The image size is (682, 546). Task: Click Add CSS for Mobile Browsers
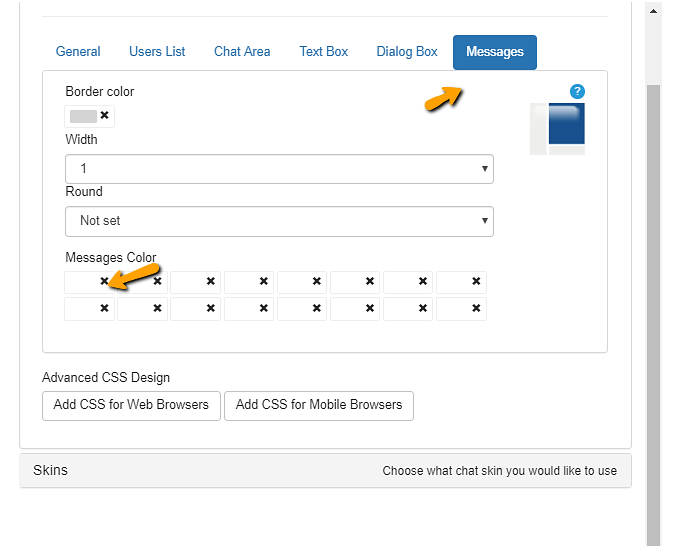tap(319, 405)
